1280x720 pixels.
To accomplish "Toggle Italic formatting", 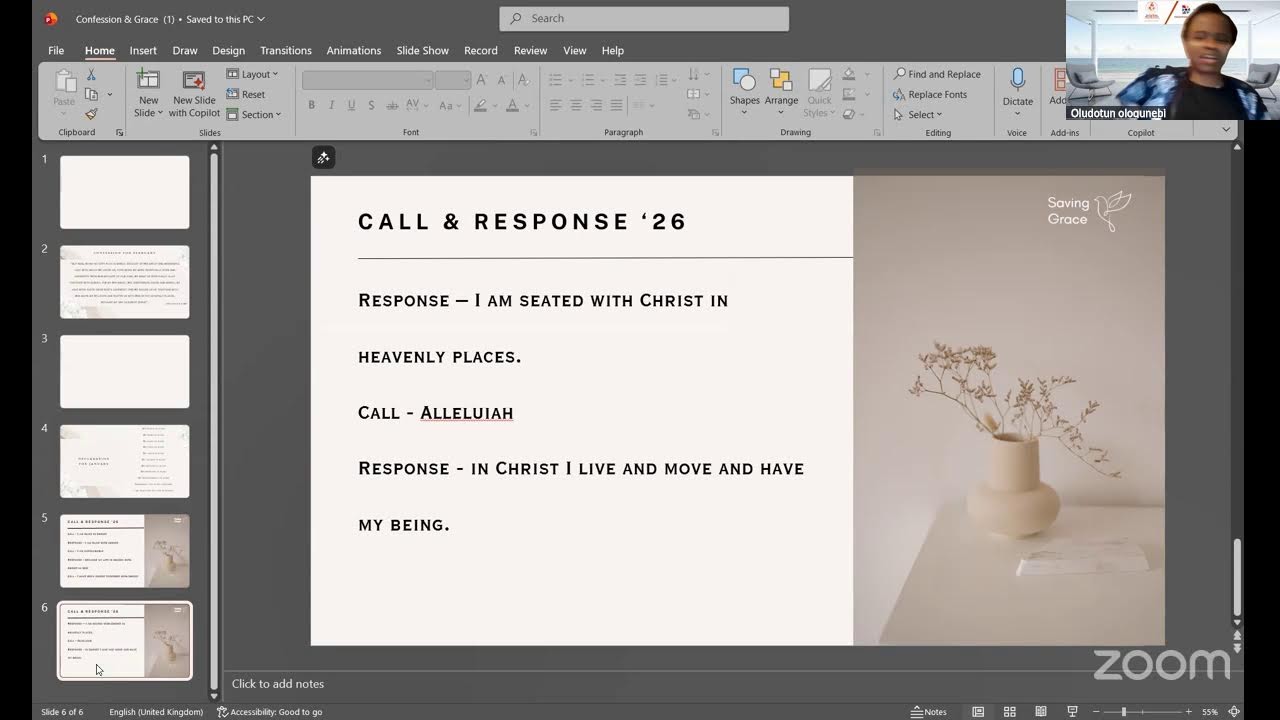I will (x=331, y=105).
